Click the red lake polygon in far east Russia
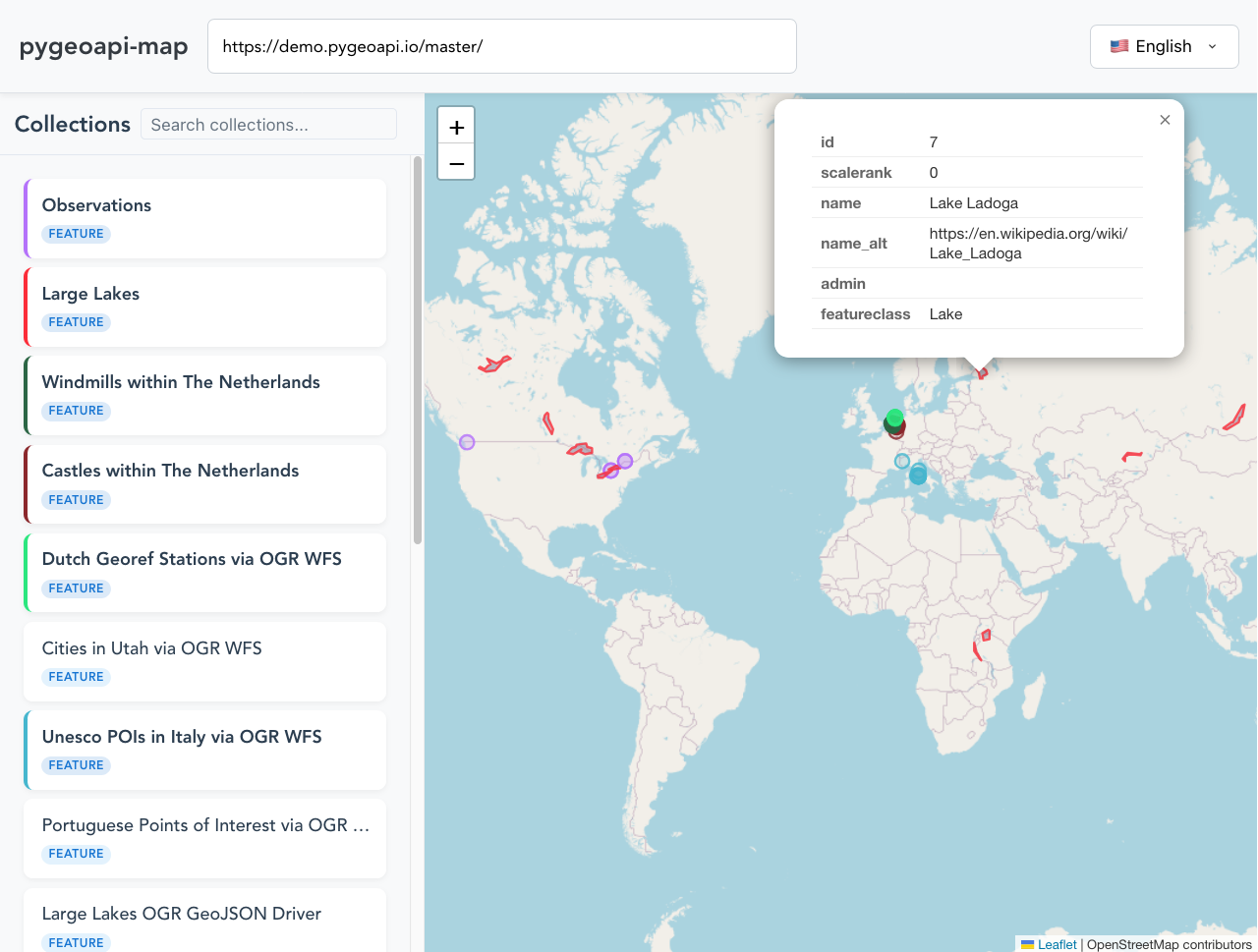The height and width of the screenshot is (952, 1258). point(1235,418)
